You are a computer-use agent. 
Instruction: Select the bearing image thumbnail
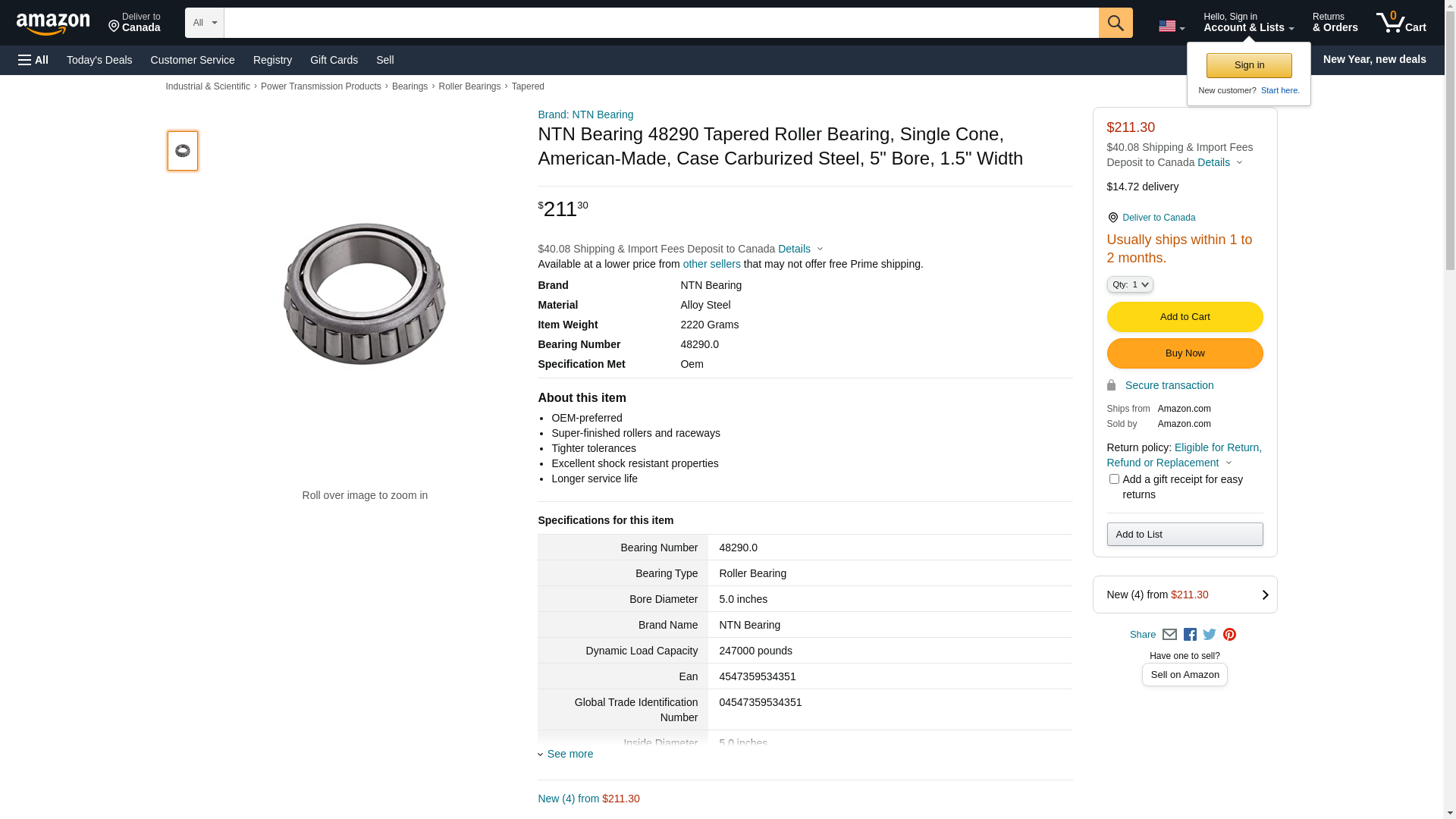(x=183, y=151)
